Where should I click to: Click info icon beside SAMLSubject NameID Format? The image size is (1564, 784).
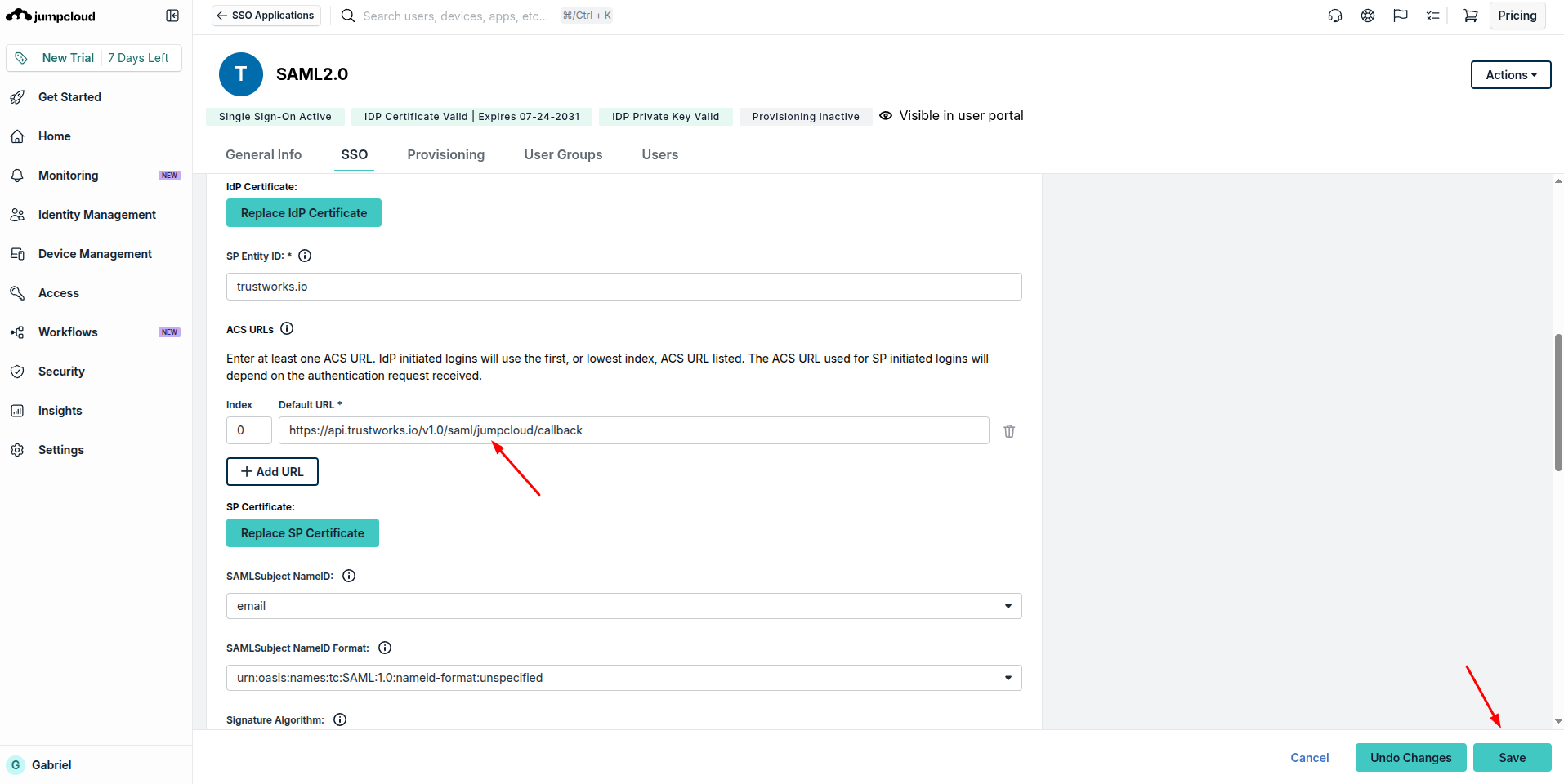[x=385, y=648]
